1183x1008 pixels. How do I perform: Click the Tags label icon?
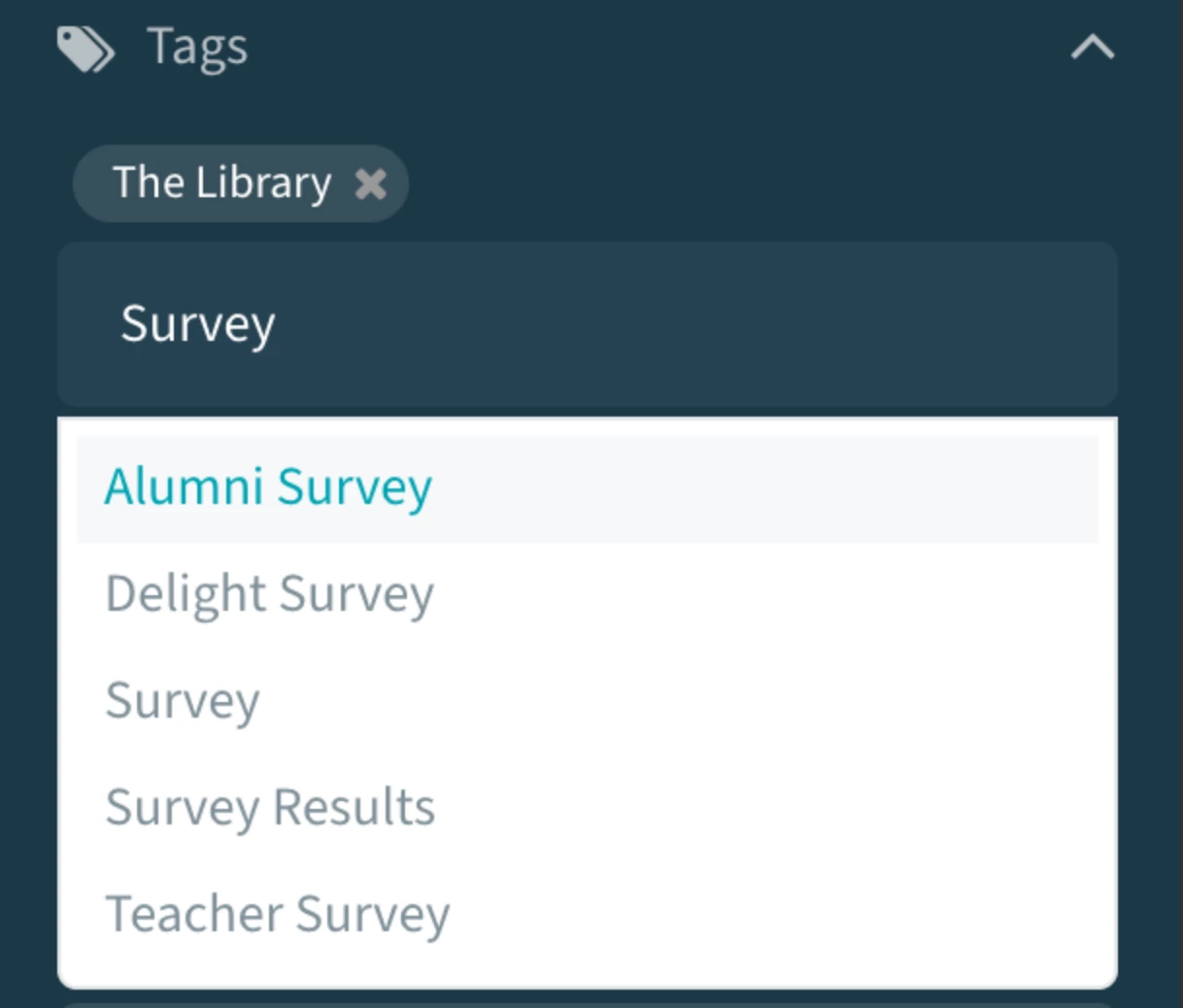pos(85,49)
